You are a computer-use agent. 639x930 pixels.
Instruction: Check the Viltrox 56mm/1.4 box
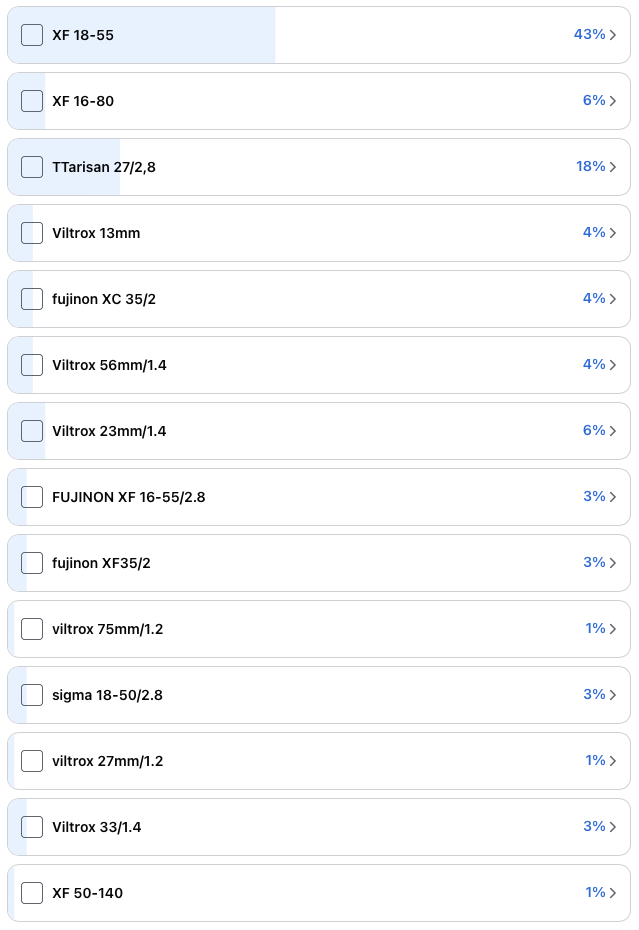click(32, 365)
